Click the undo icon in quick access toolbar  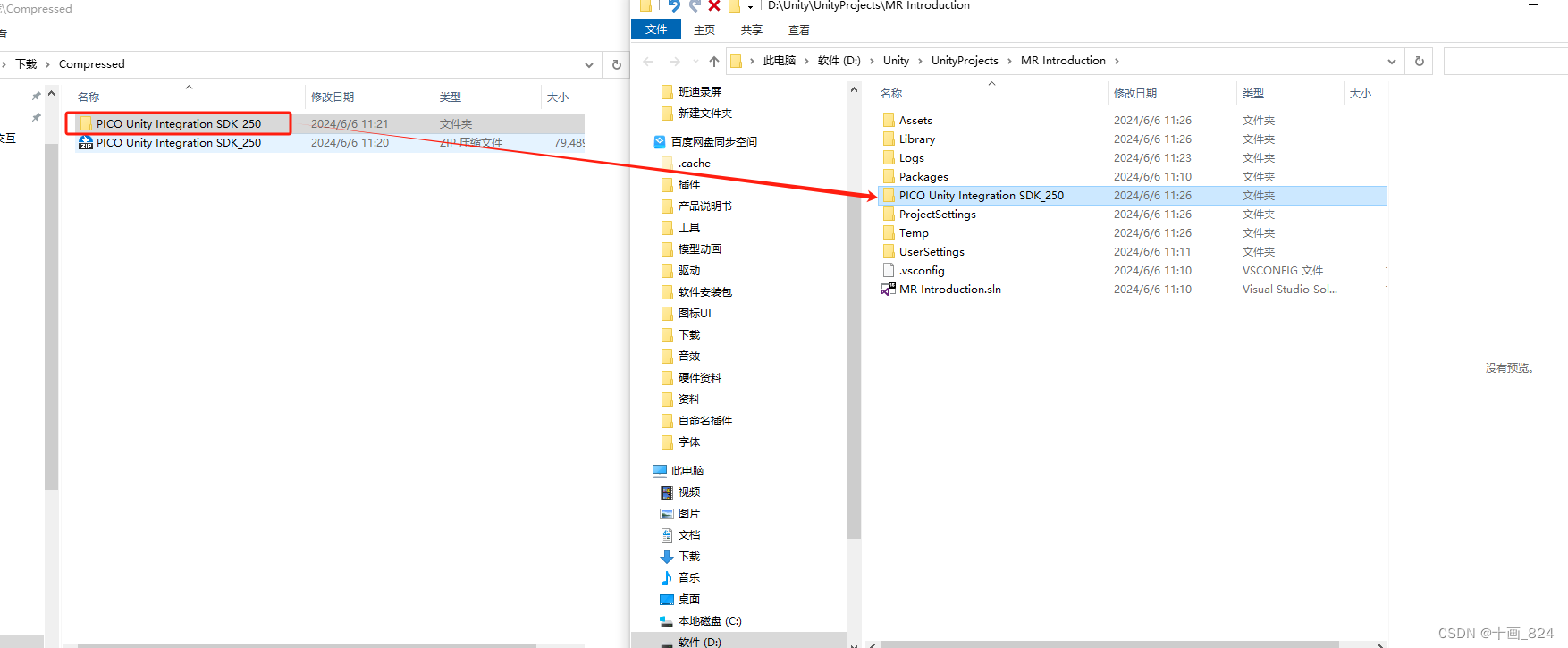click(x=675, y=5)
